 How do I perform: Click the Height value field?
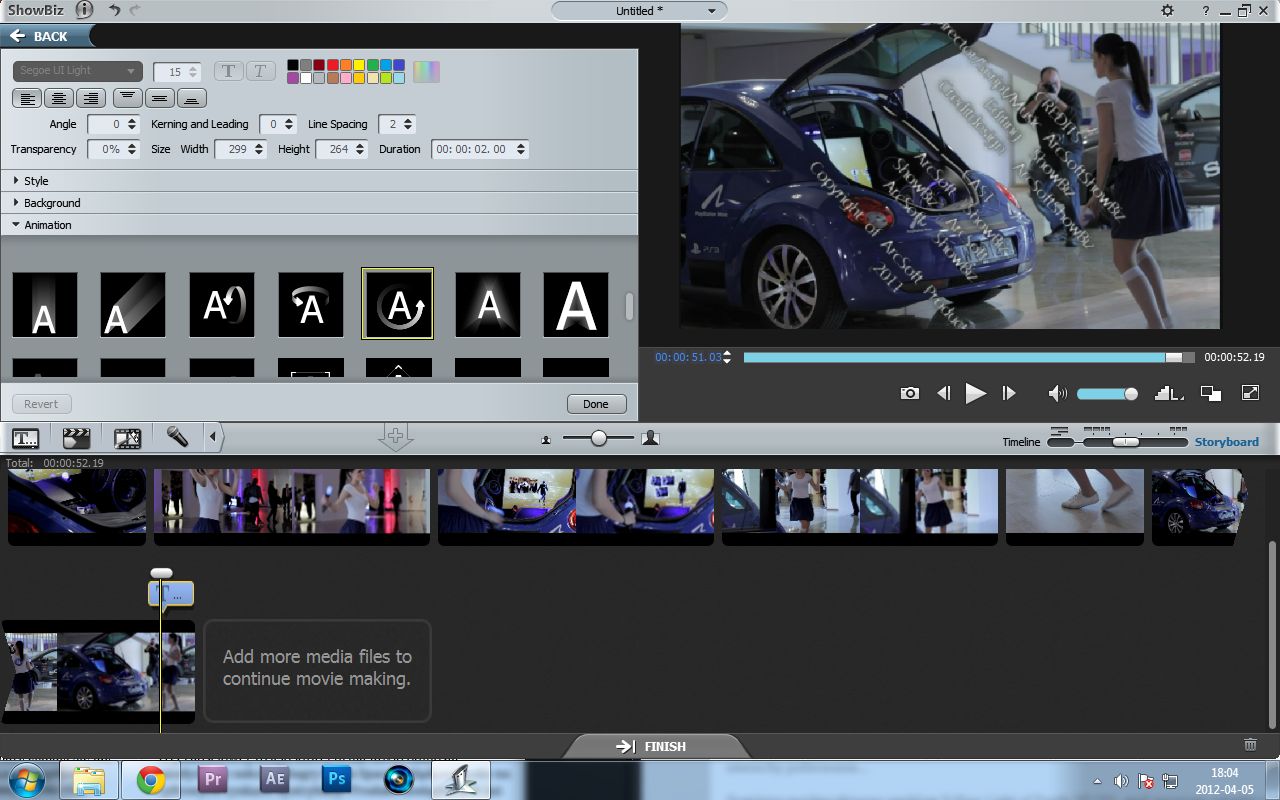coord(342,149)
